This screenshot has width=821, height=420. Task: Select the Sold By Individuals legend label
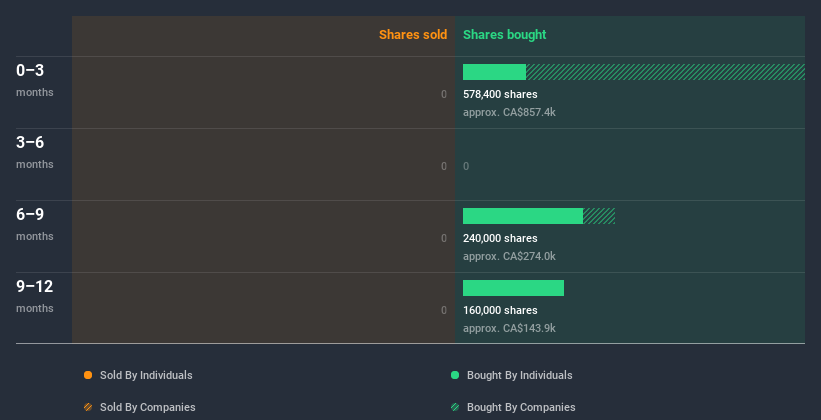(x=146, y=375)
